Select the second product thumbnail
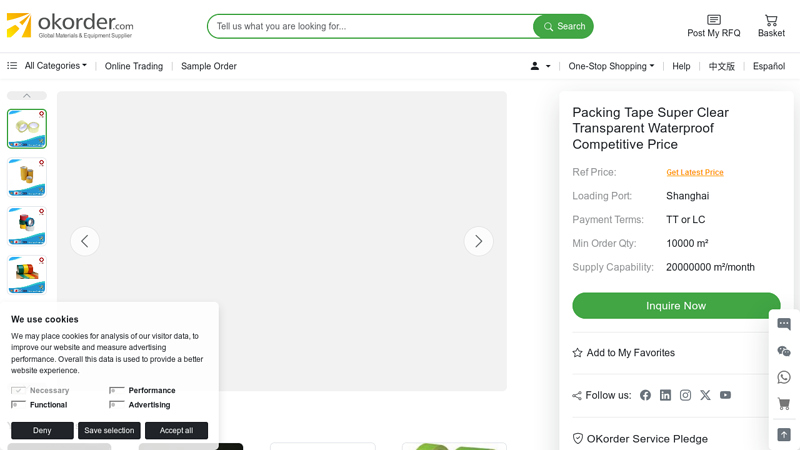 (27, 177)
